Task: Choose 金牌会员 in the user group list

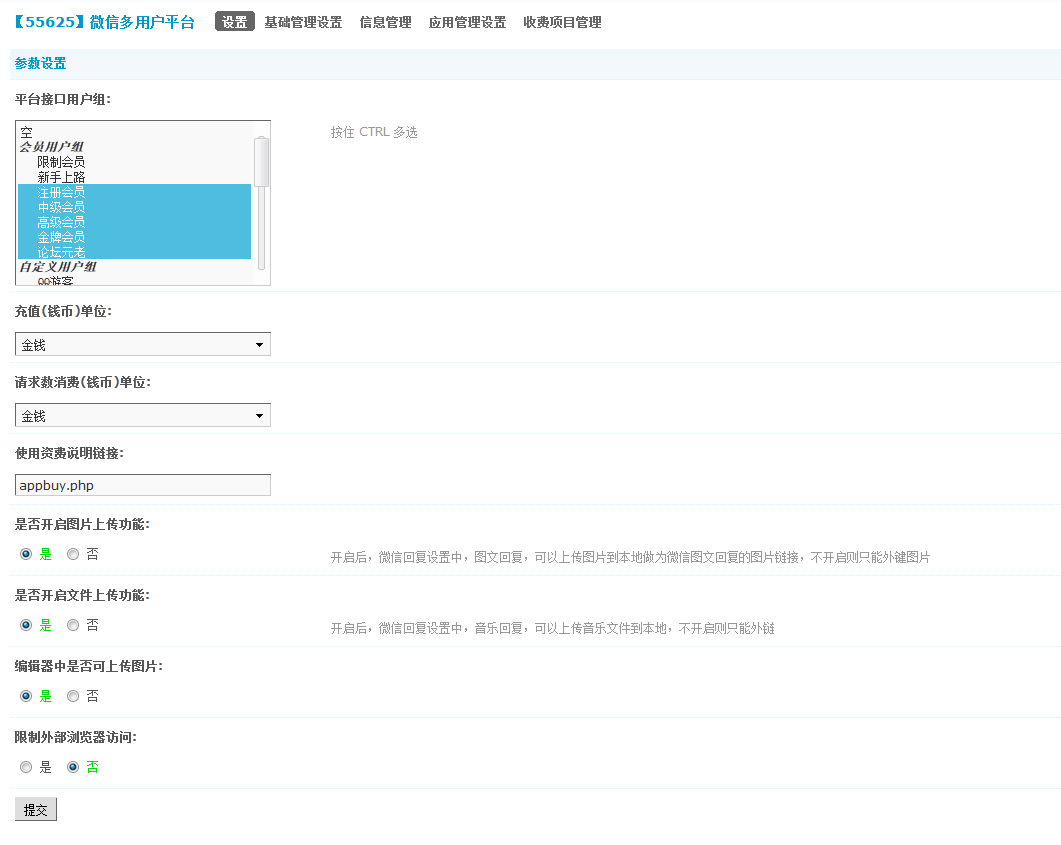Action: point(61,237)
